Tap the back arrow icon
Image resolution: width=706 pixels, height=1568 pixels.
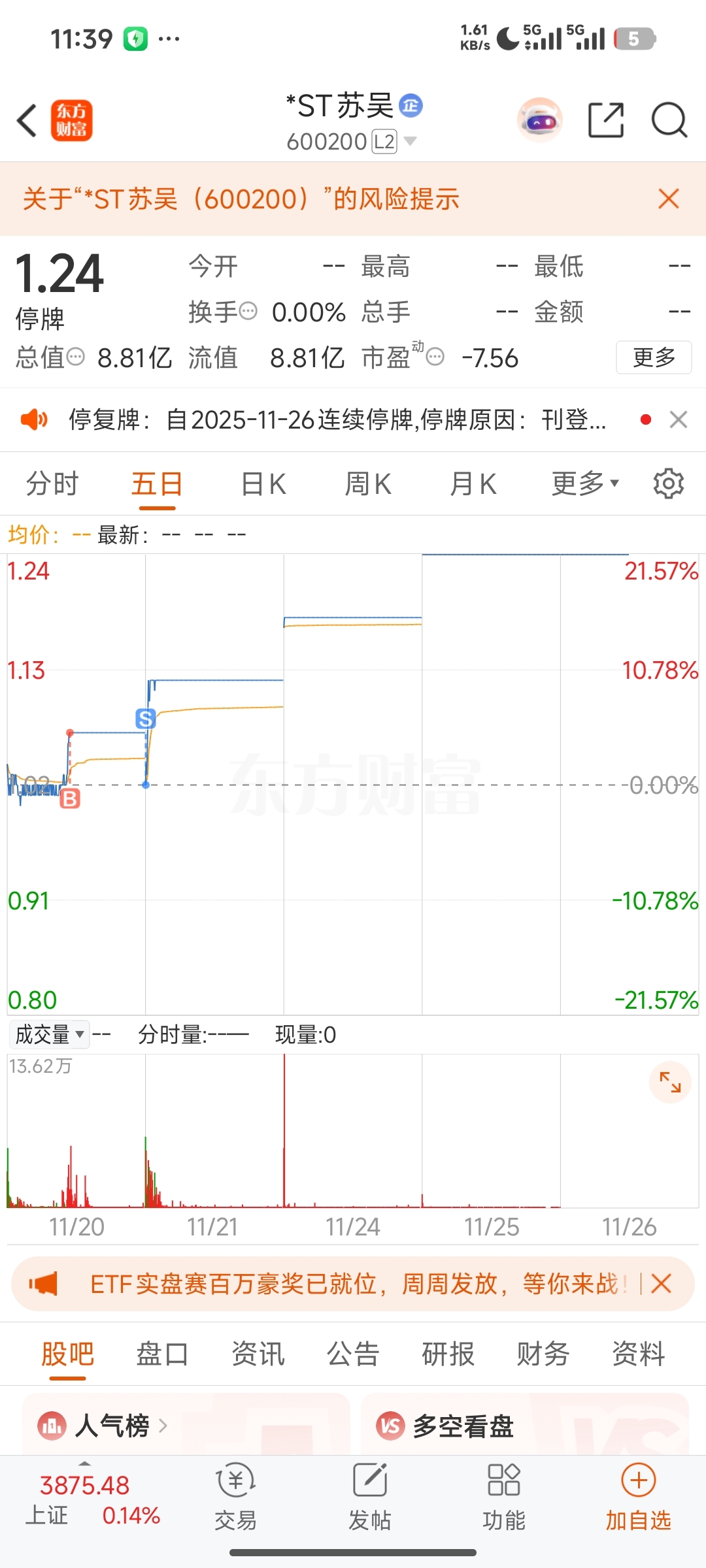point(27,121)
